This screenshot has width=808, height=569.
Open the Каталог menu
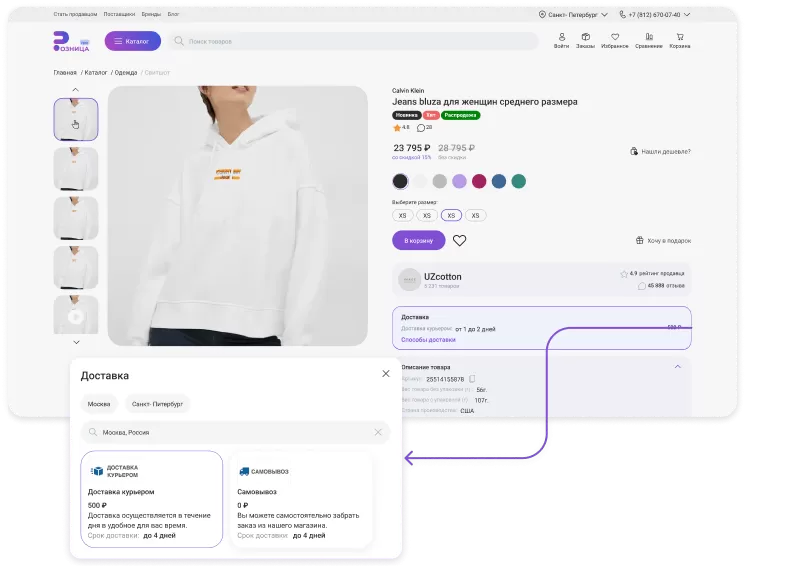(132, 41)
